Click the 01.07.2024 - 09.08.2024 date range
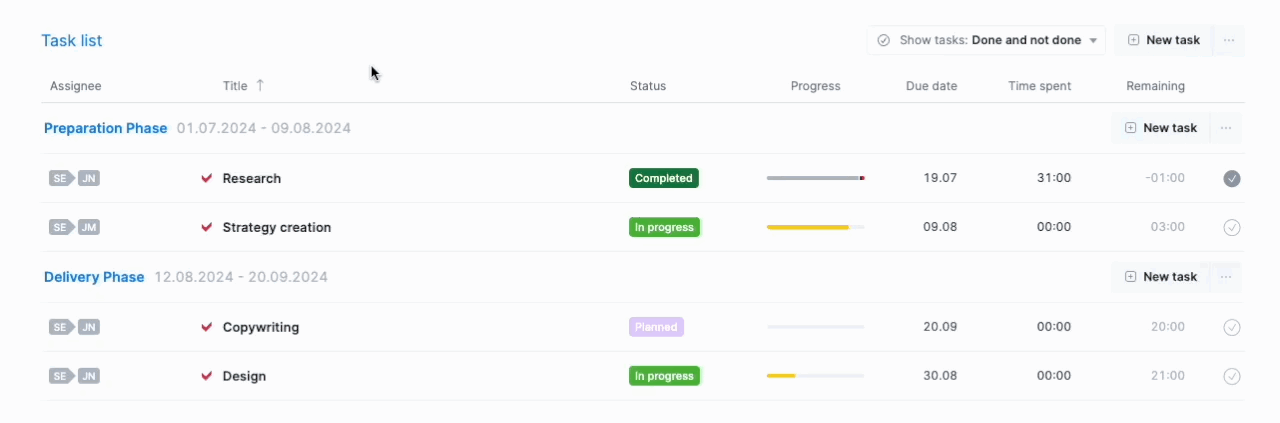The width and height of the screenshot is (1280, 423). tap(264, 128)
